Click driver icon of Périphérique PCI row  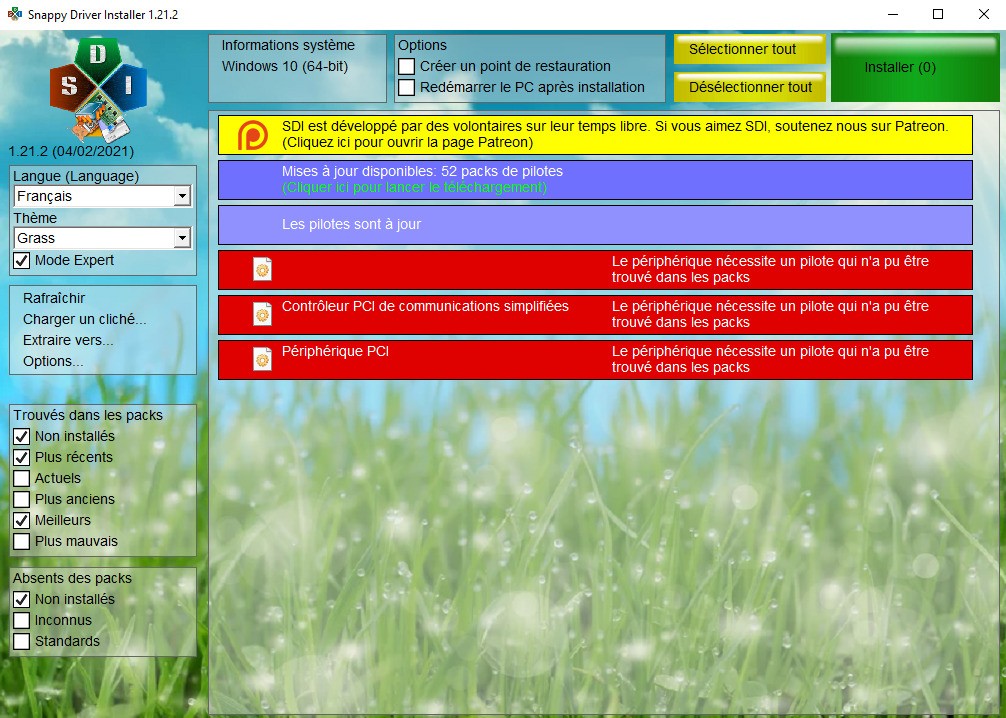coord(262,359)
